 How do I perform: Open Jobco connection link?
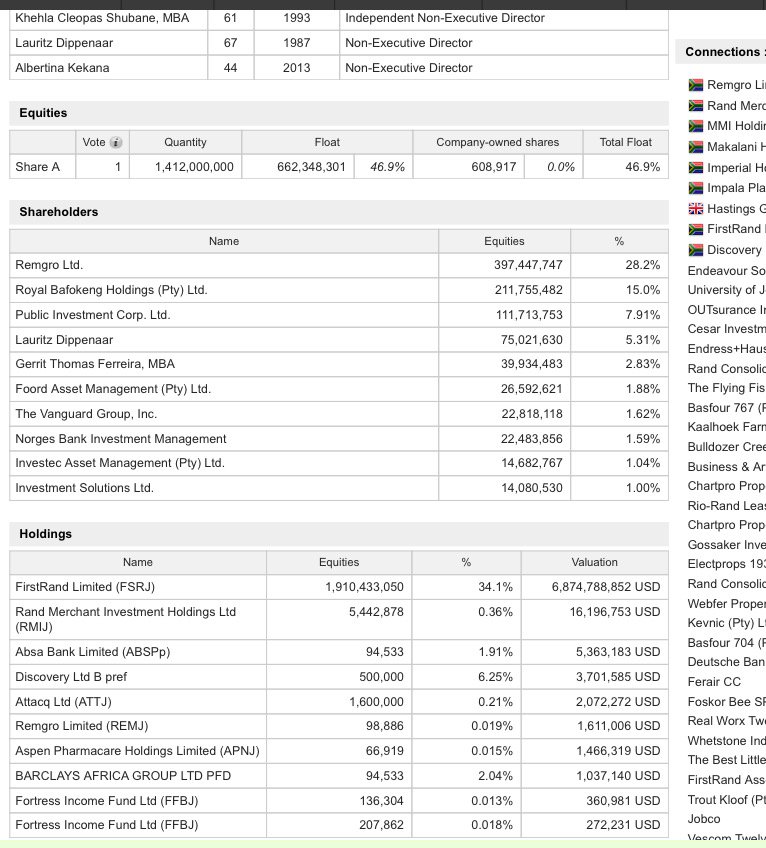(x=704, y=819)
